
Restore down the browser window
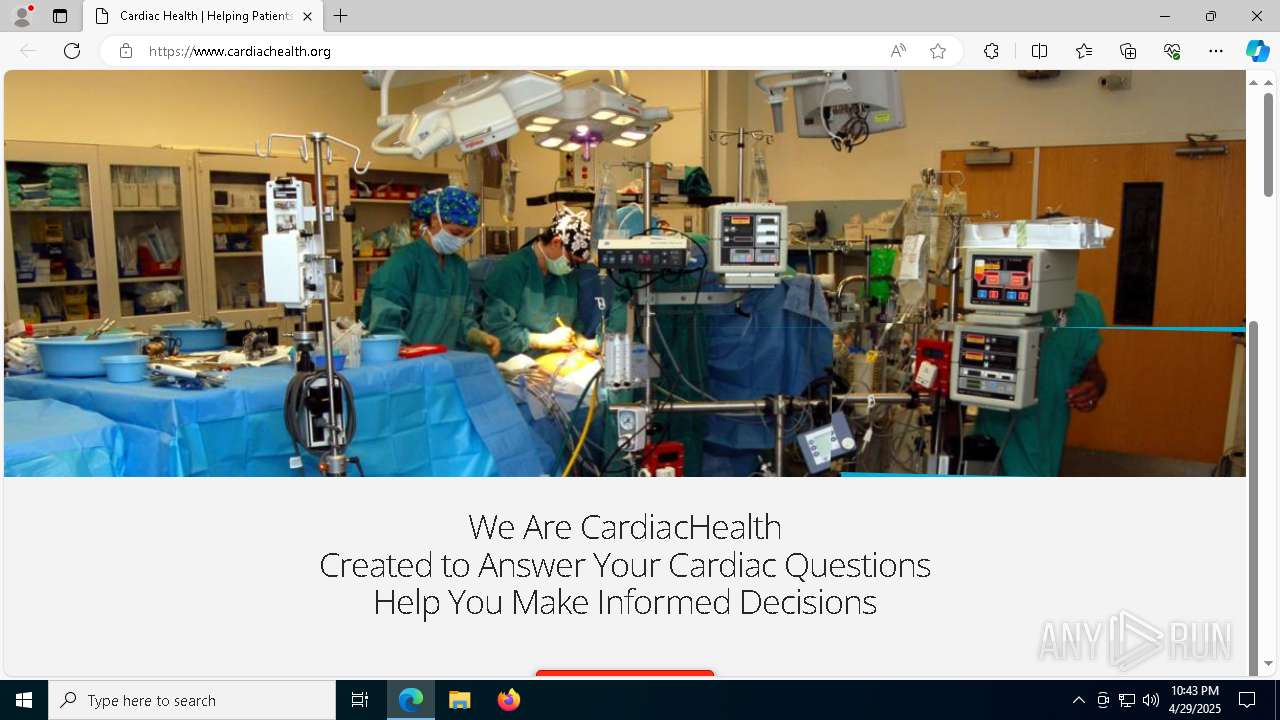click(1211, 16)
